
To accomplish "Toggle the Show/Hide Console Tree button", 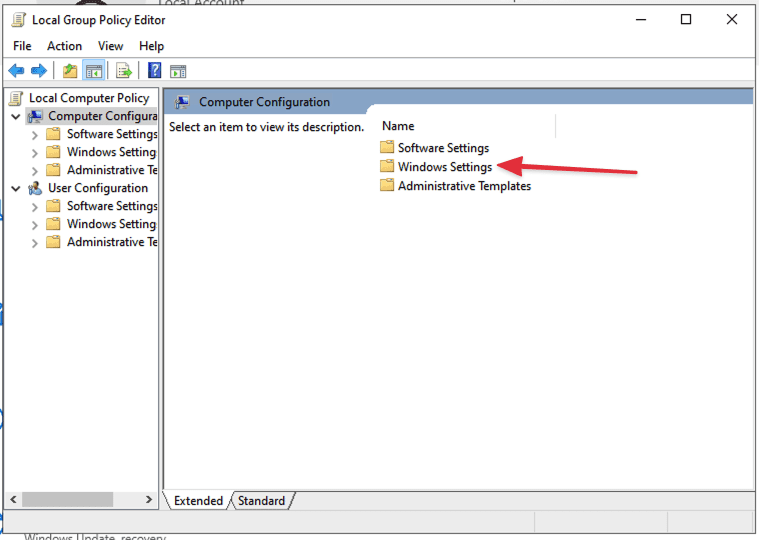I will pyautogui.click(x=94, y=70).
